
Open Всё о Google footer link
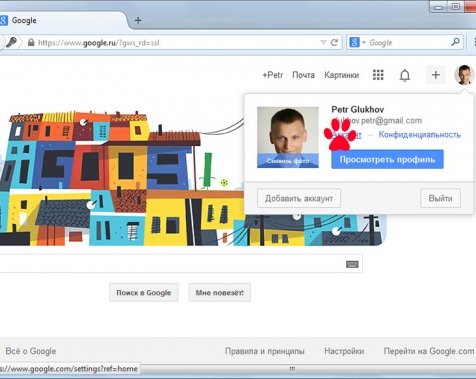click(31, 351)
